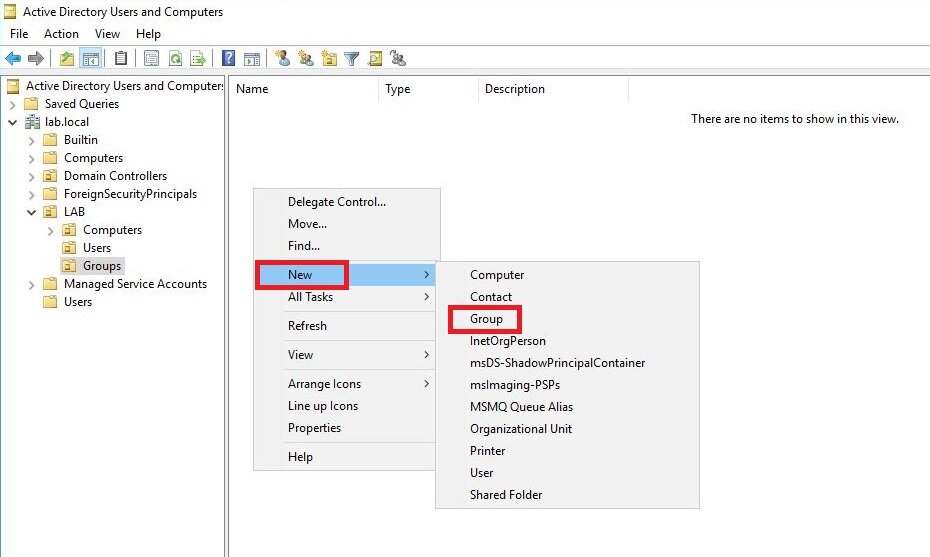Click the Find objects magnifier icon
This screenshot has height=557, width=930.
(x=375, y=58)
